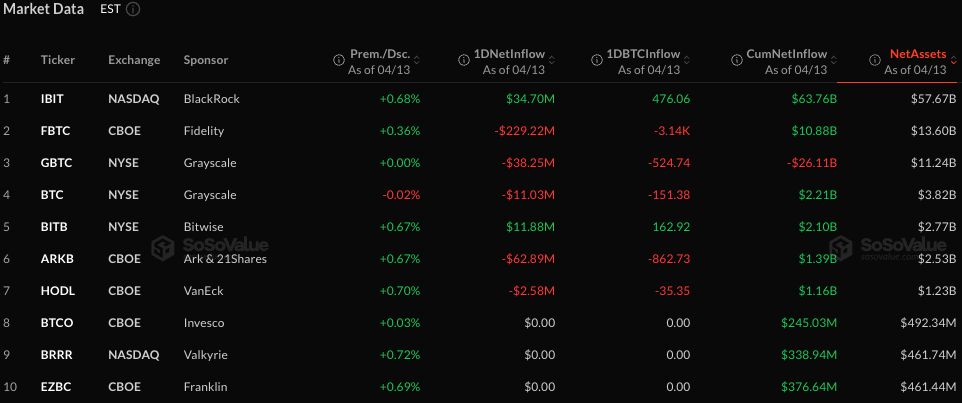Show info for 1DNetInflow column
Screen dimensions: 962x403
tap(463, 60)
